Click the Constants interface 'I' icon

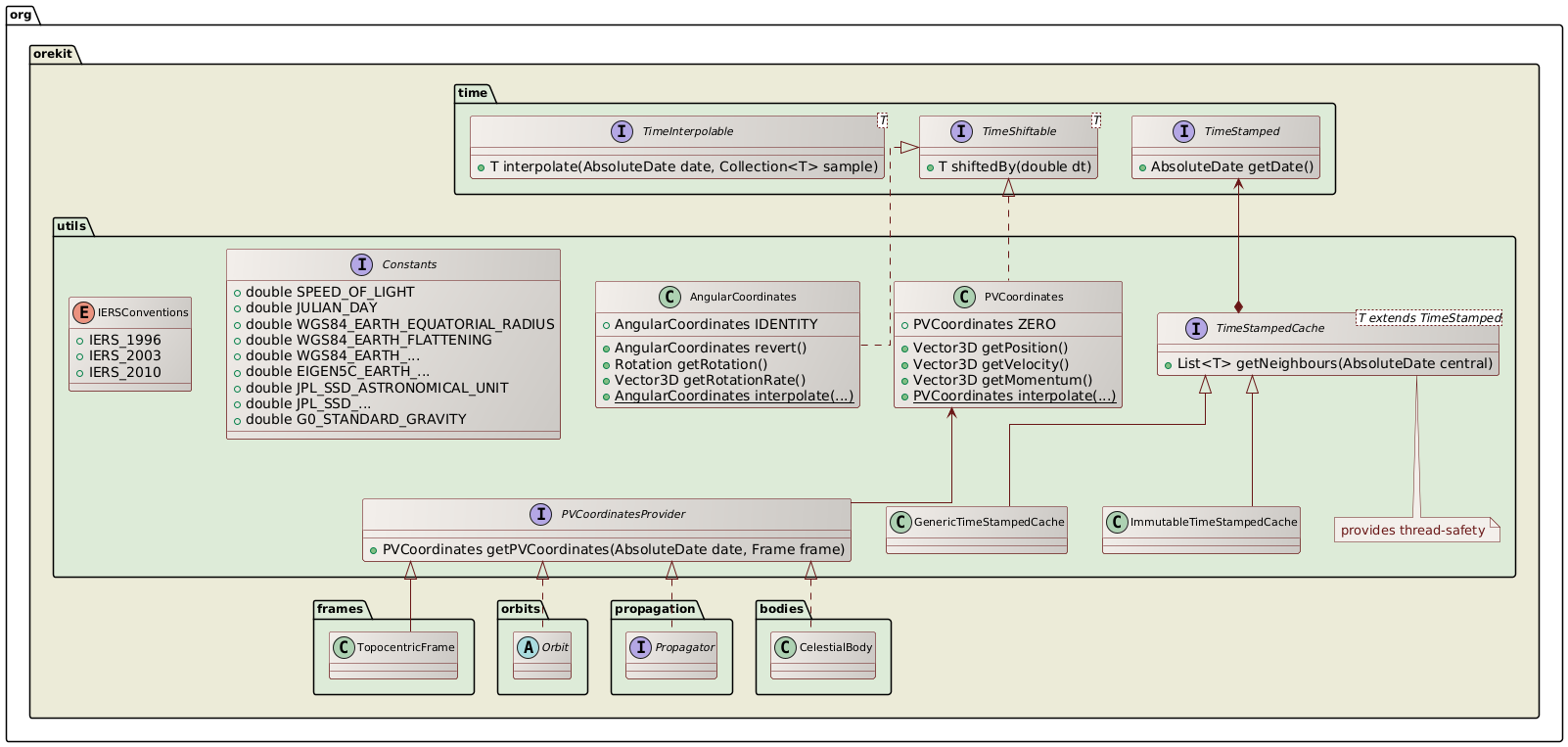coord(361,264)
